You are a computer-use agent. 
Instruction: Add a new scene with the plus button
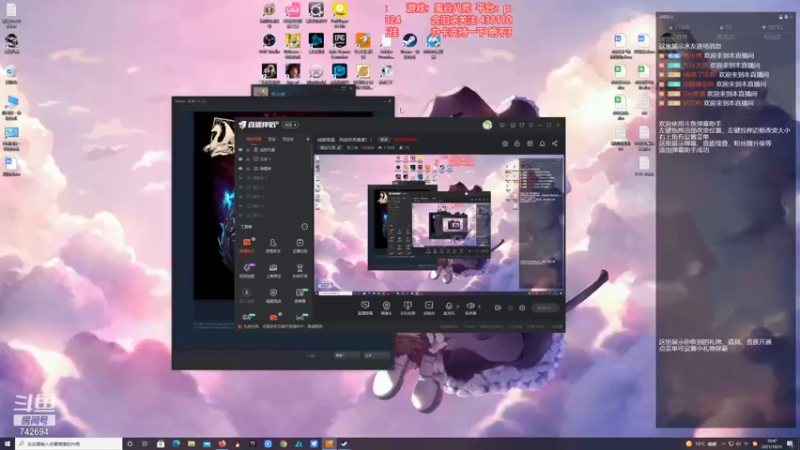[x=308, y=139]
